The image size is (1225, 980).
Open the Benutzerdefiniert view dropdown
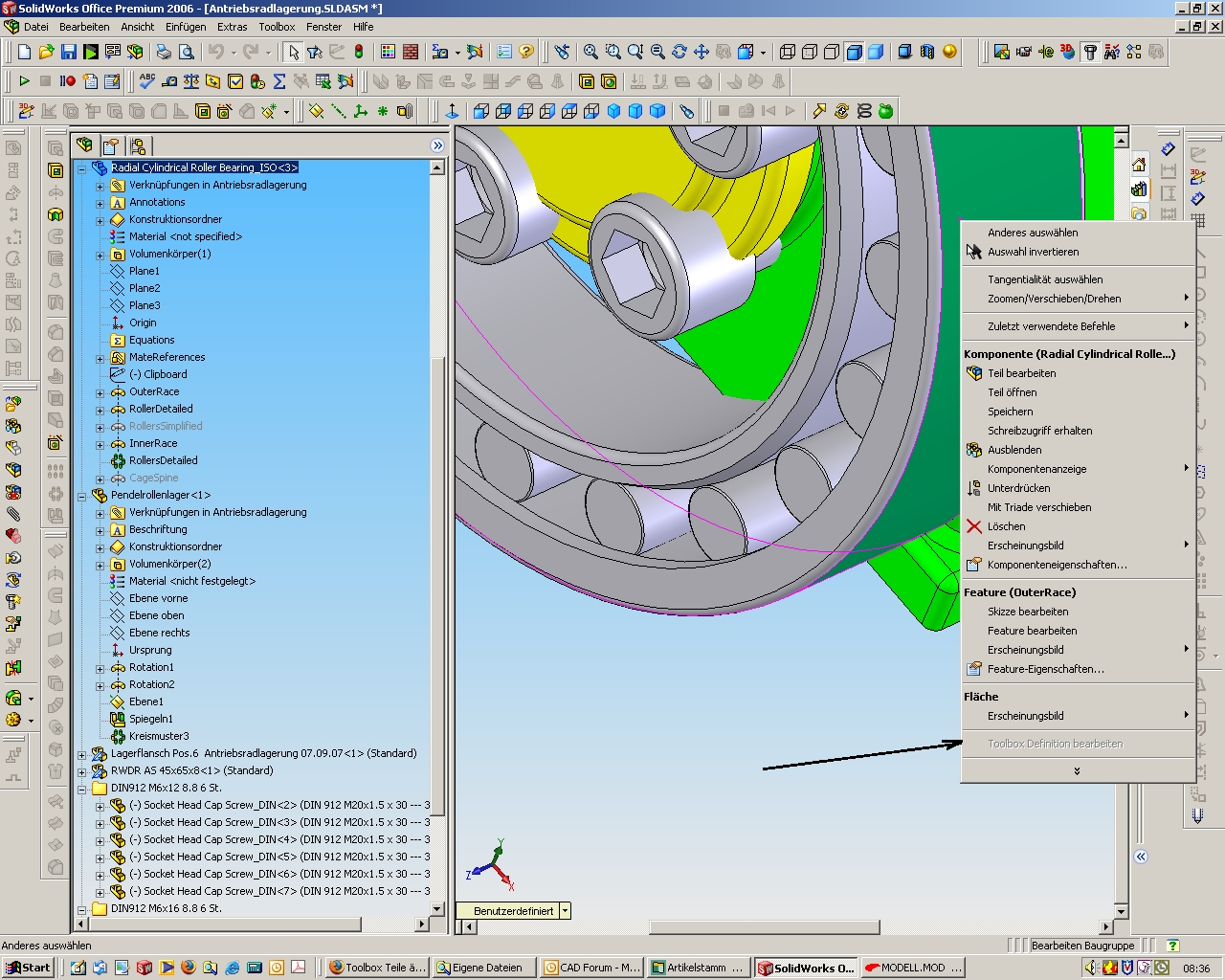[565, 911]
